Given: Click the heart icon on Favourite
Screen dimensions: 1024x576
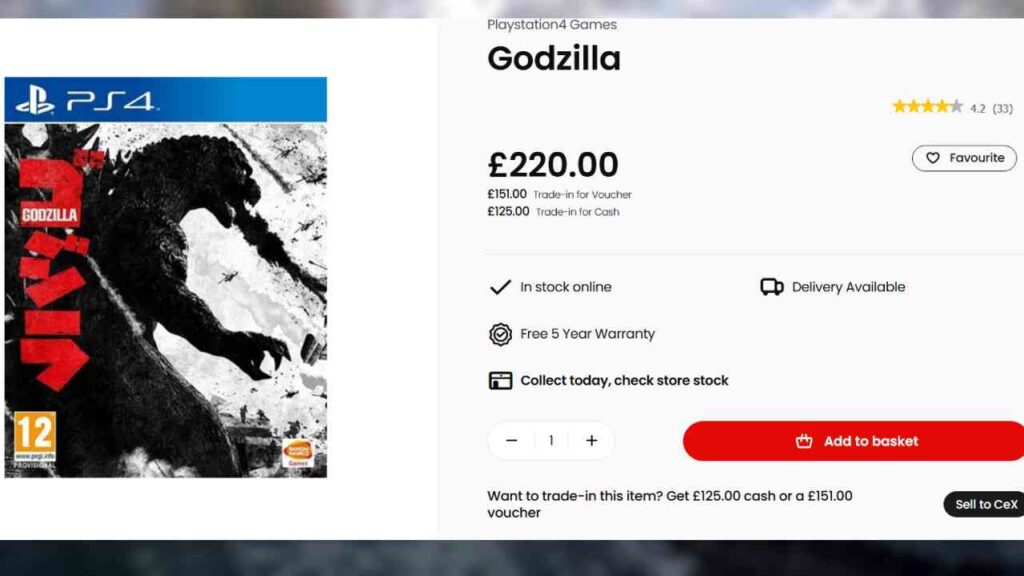Looking at the screenshot, I should (933, 158).
